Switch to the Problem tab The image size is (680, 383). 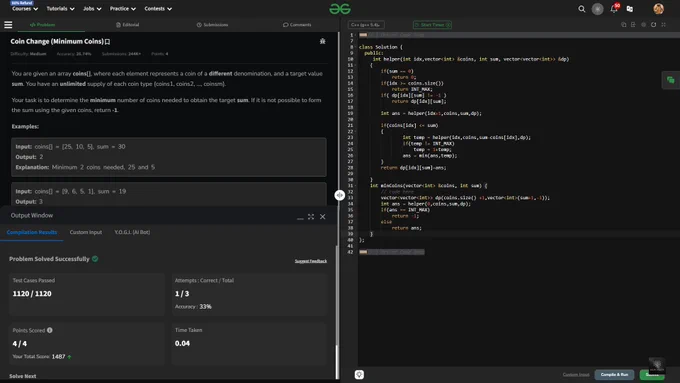point(42,25)
